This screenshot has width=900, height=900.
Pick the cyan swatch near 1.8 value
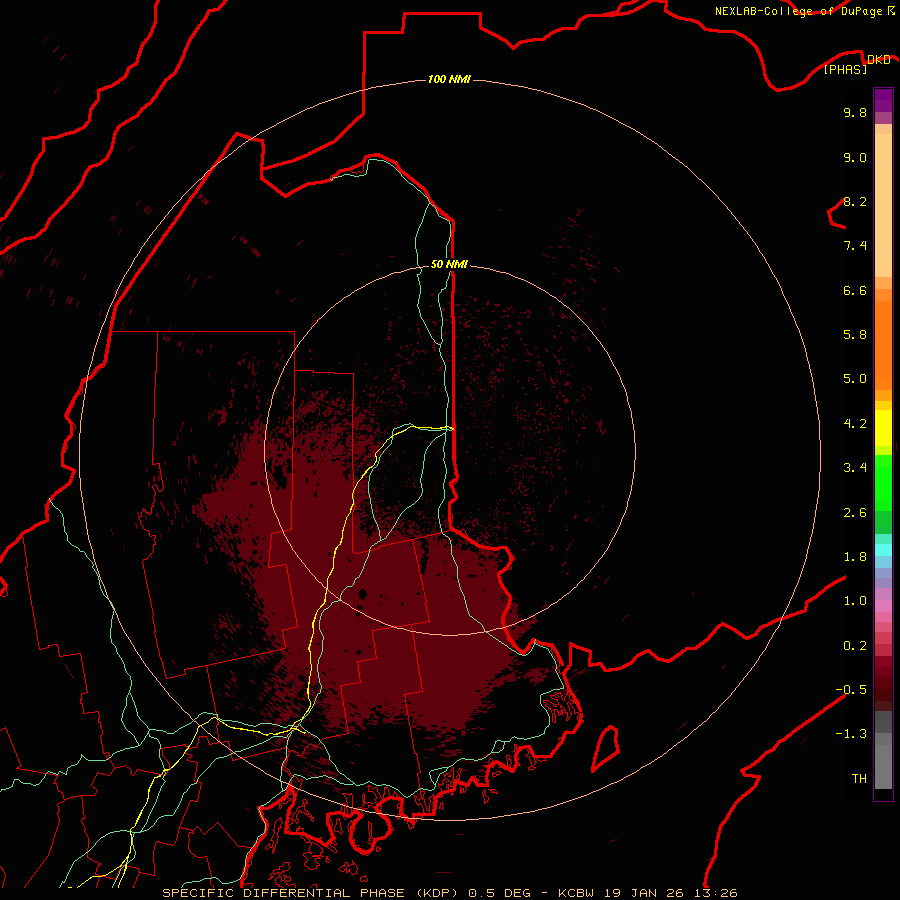(x=883, y=550)
